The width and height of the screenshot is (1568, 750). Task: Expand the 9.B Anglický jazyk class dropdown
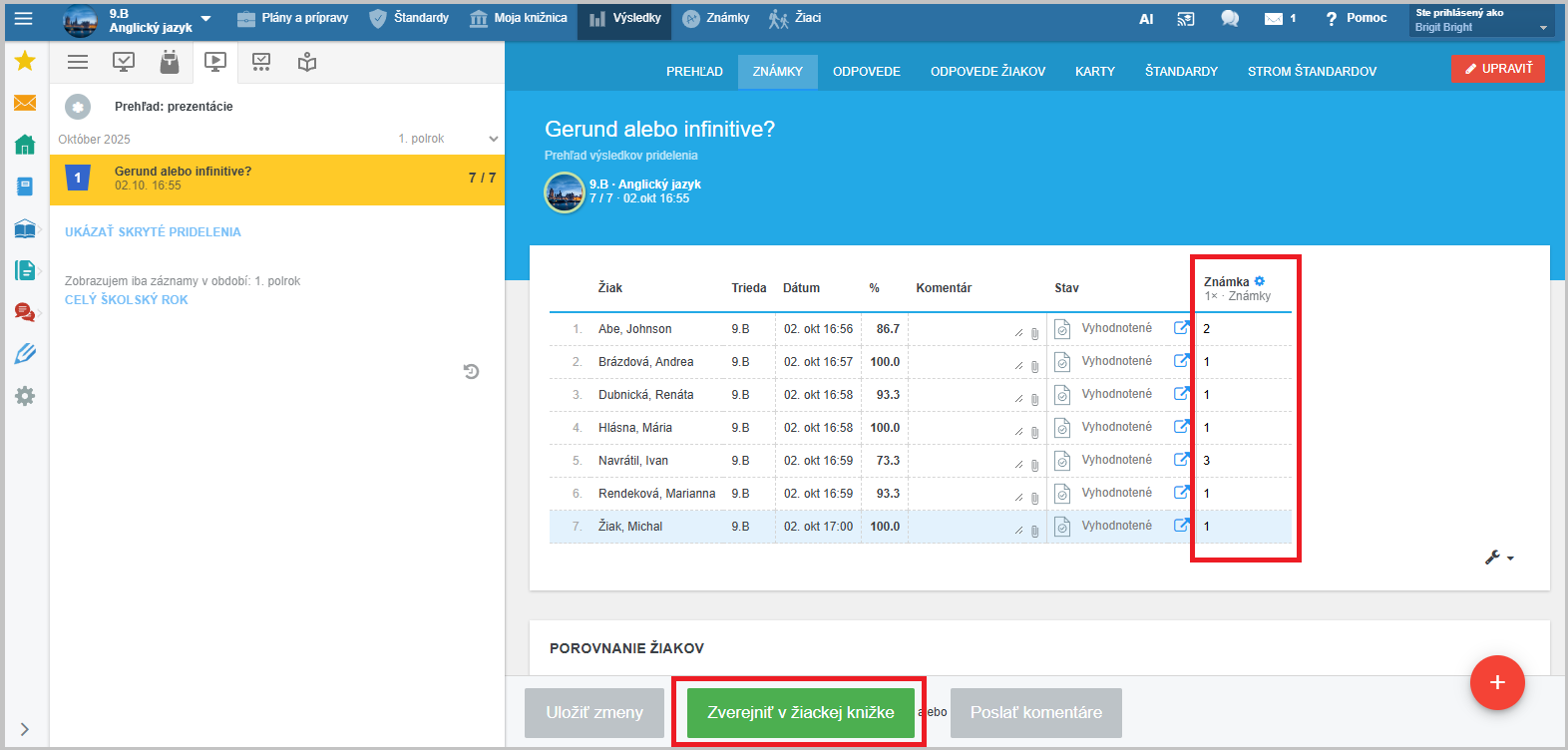205,19
